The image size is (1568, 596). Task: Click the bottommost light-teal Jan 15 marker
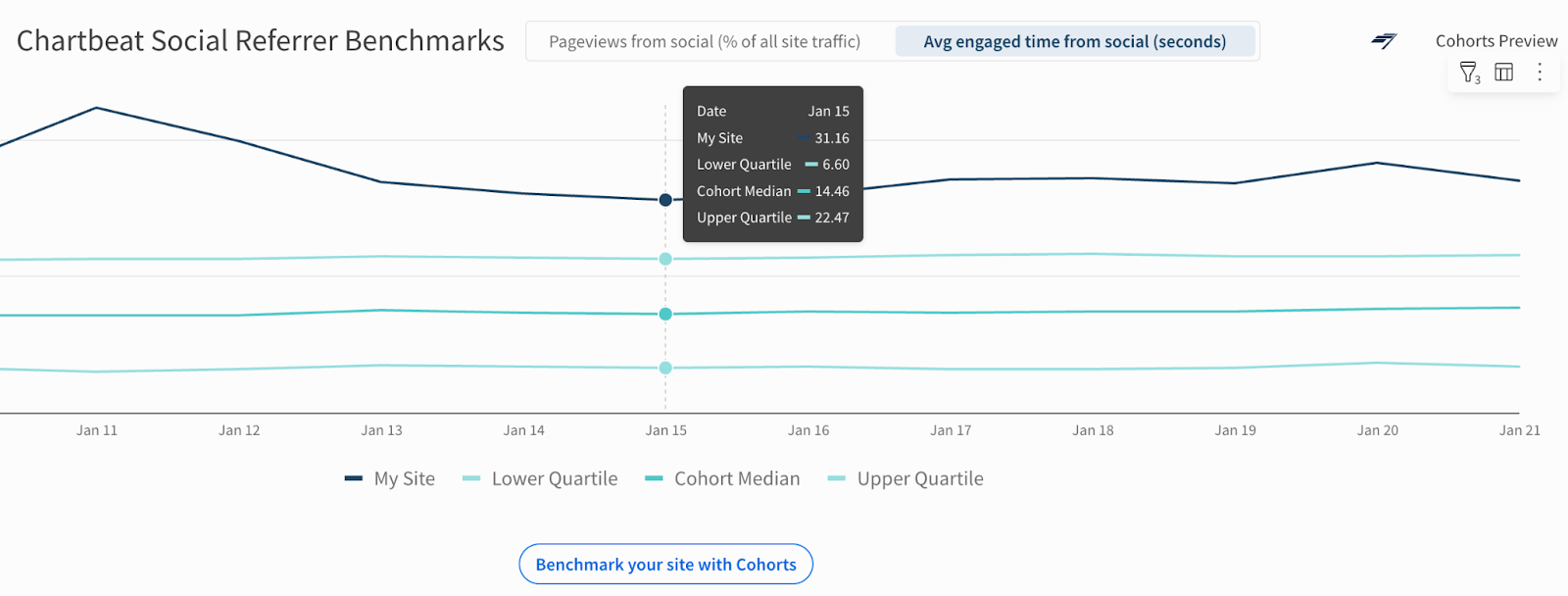[x=665, y=368]
